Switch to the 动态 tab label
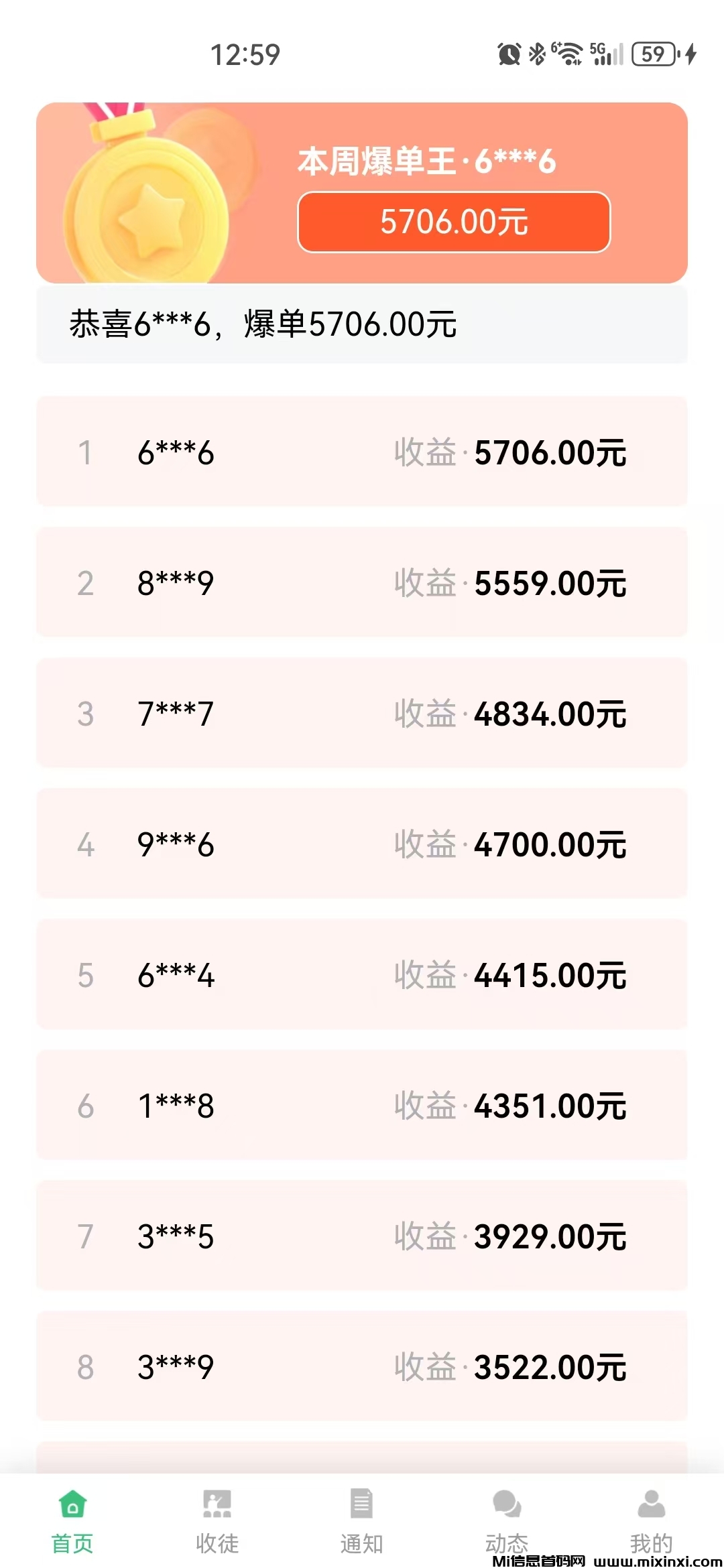This screenshot has height=1568, width=724. click(x=507, y=1544)
